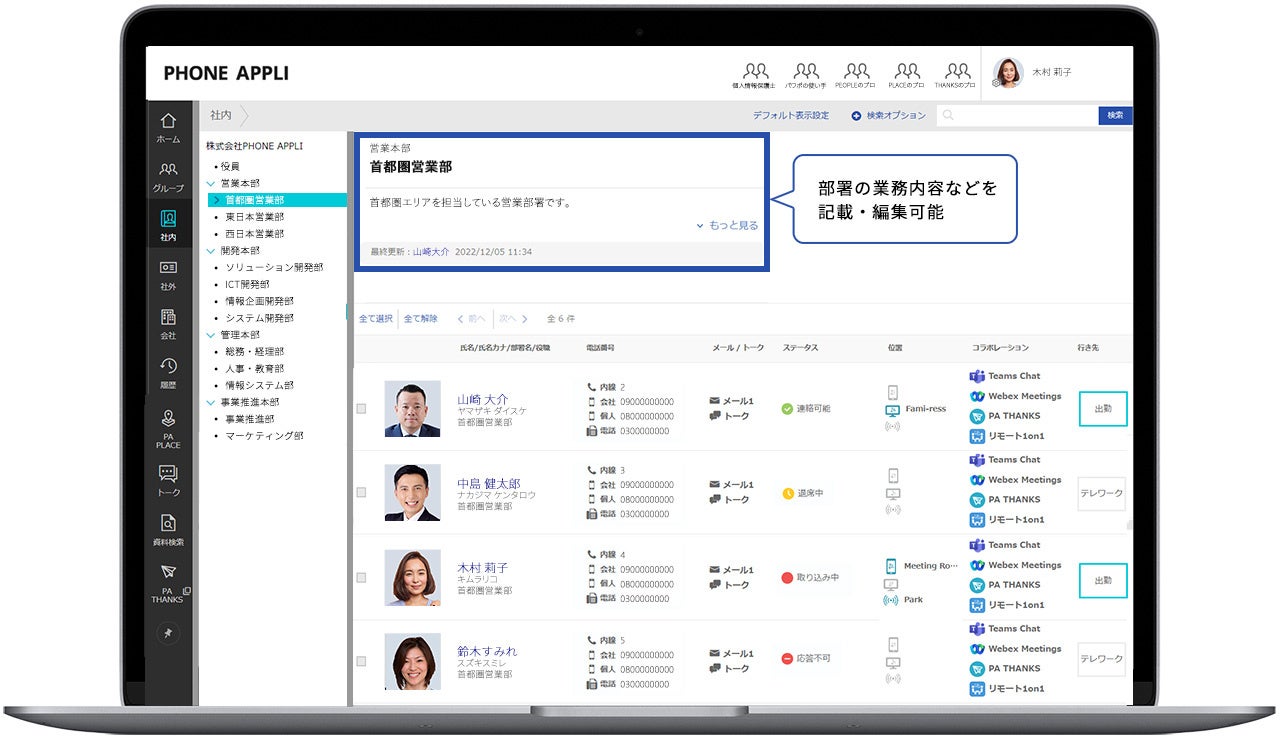Click PA THANKS icon in 木村 莉子 row
Image resolution: width=1280 pixels, height=741 pixels.
977,585
